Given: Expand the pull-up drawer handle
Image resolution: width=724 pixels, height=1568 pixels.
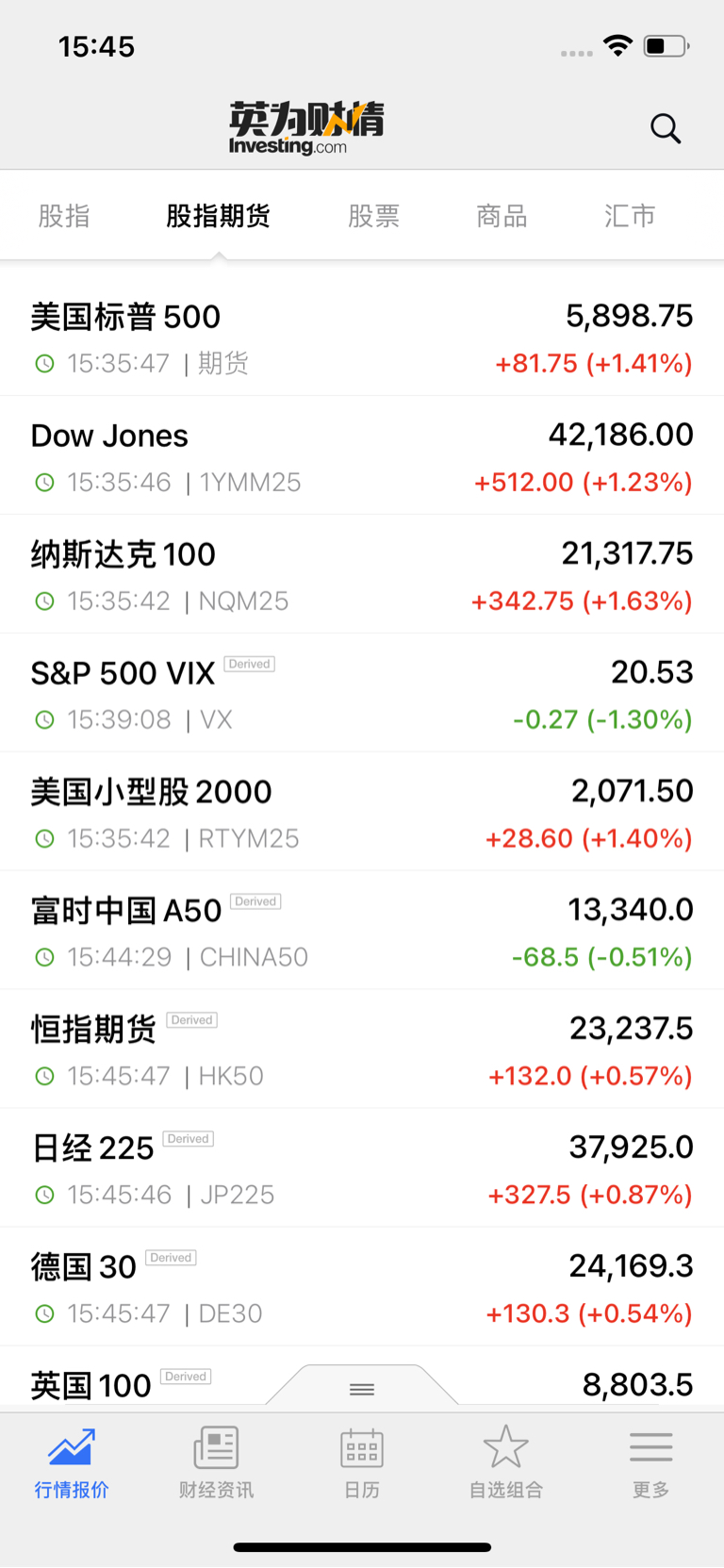Looking at the screenshot, I should tap(362, 1389).
